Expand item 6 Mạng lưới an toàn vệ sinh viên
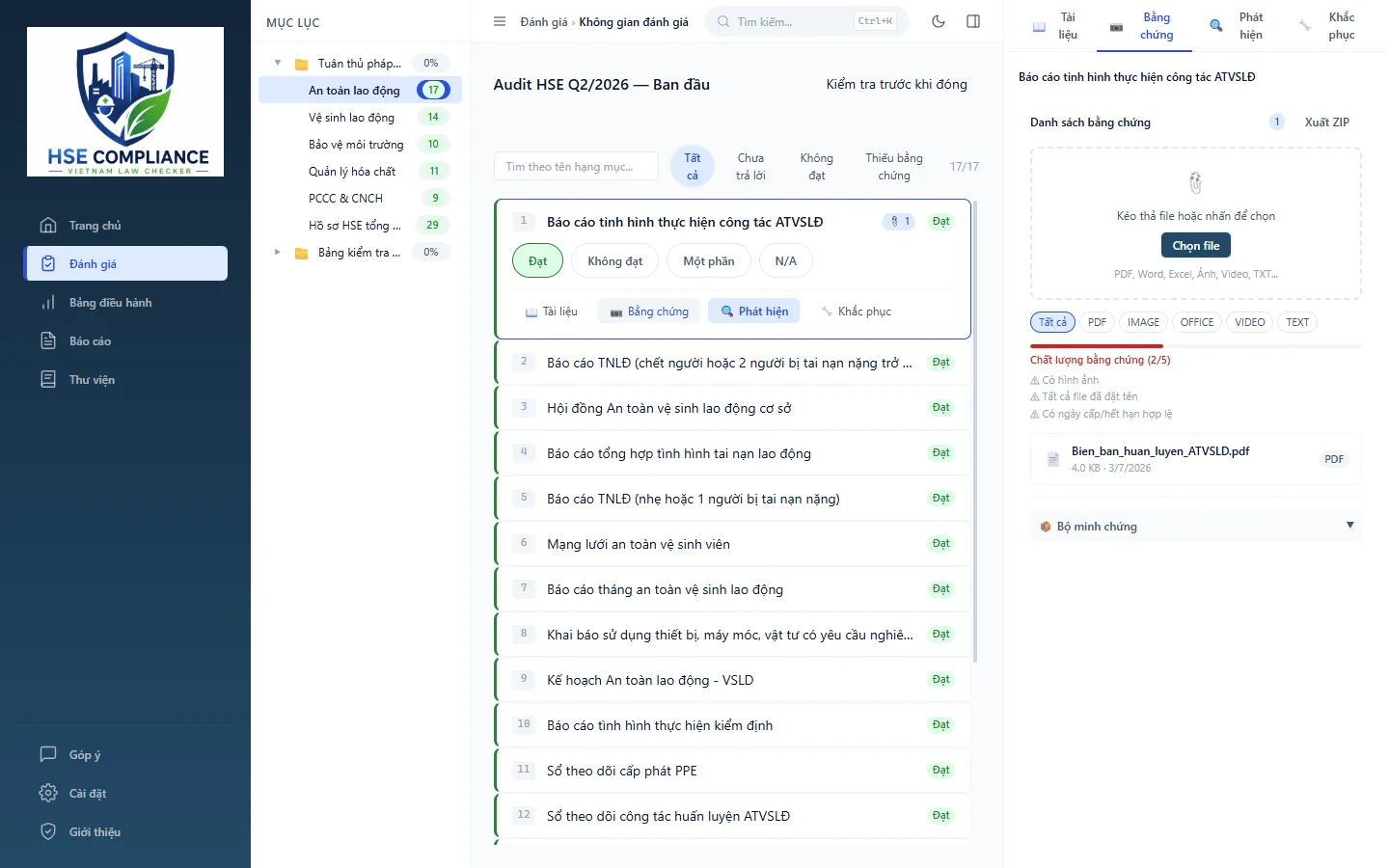This screenshot has width=1389, height=868. click(x=732, y=544)
